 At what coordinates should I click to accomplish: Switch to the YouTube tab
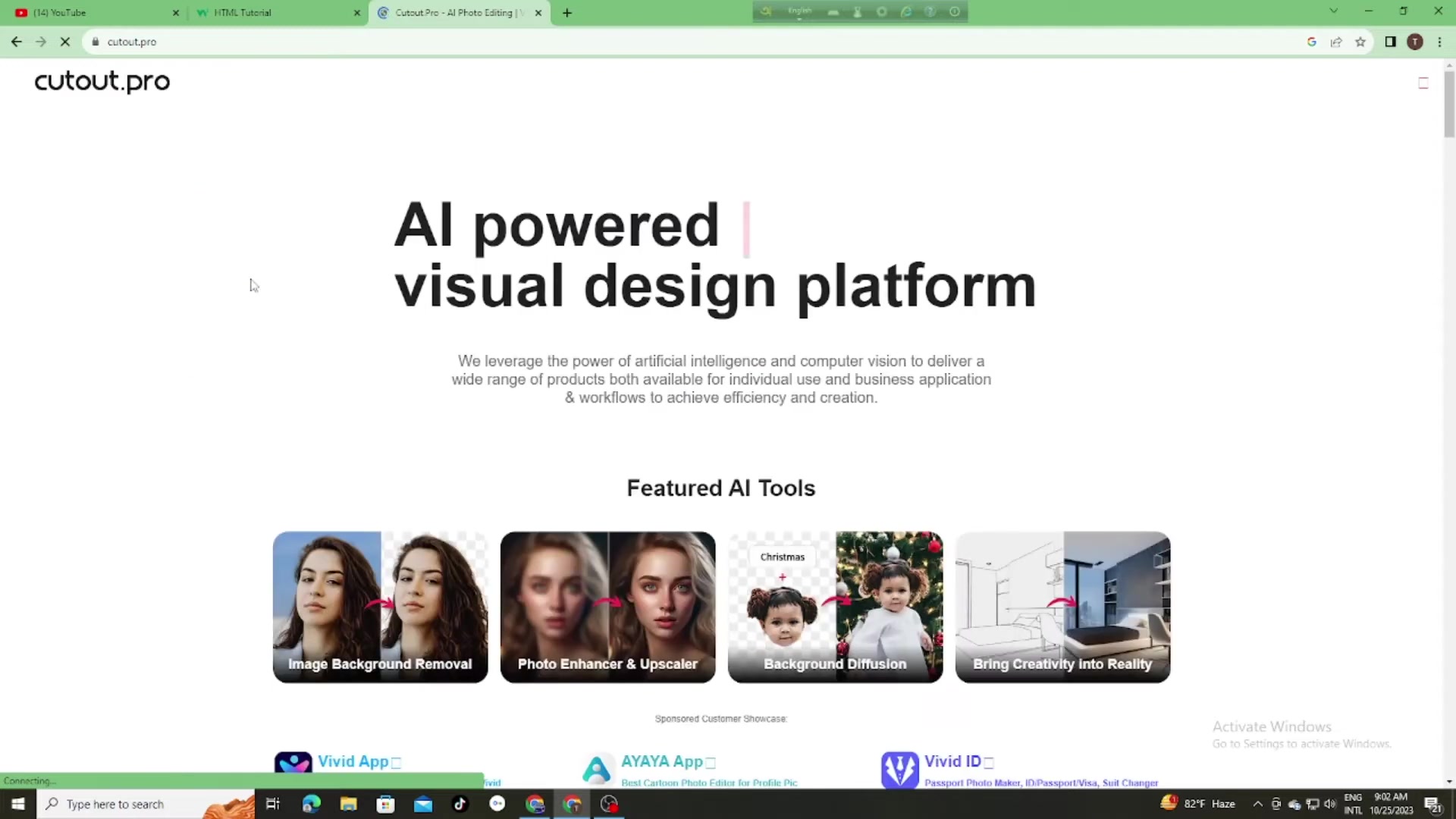91,13
